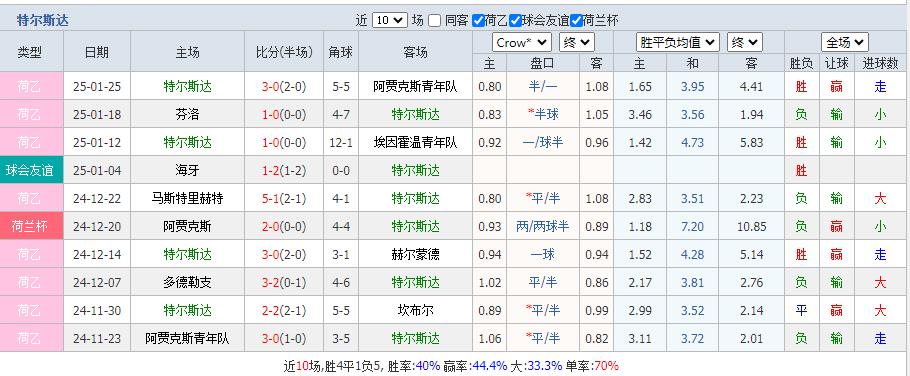
Task: Click the 特尔斯达 team title
Action: pyautogui.click(x=43, y=21)
